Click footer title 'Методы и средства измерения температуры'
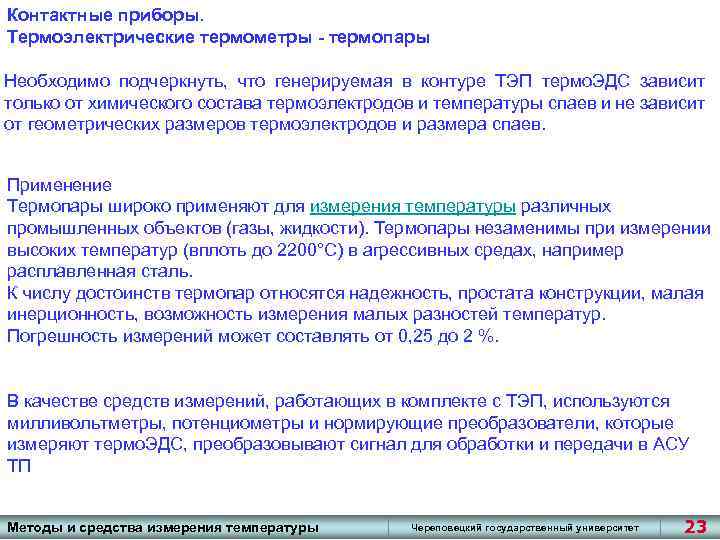The image size is (720, 540). pyautogui.click(x=163, y=528)
